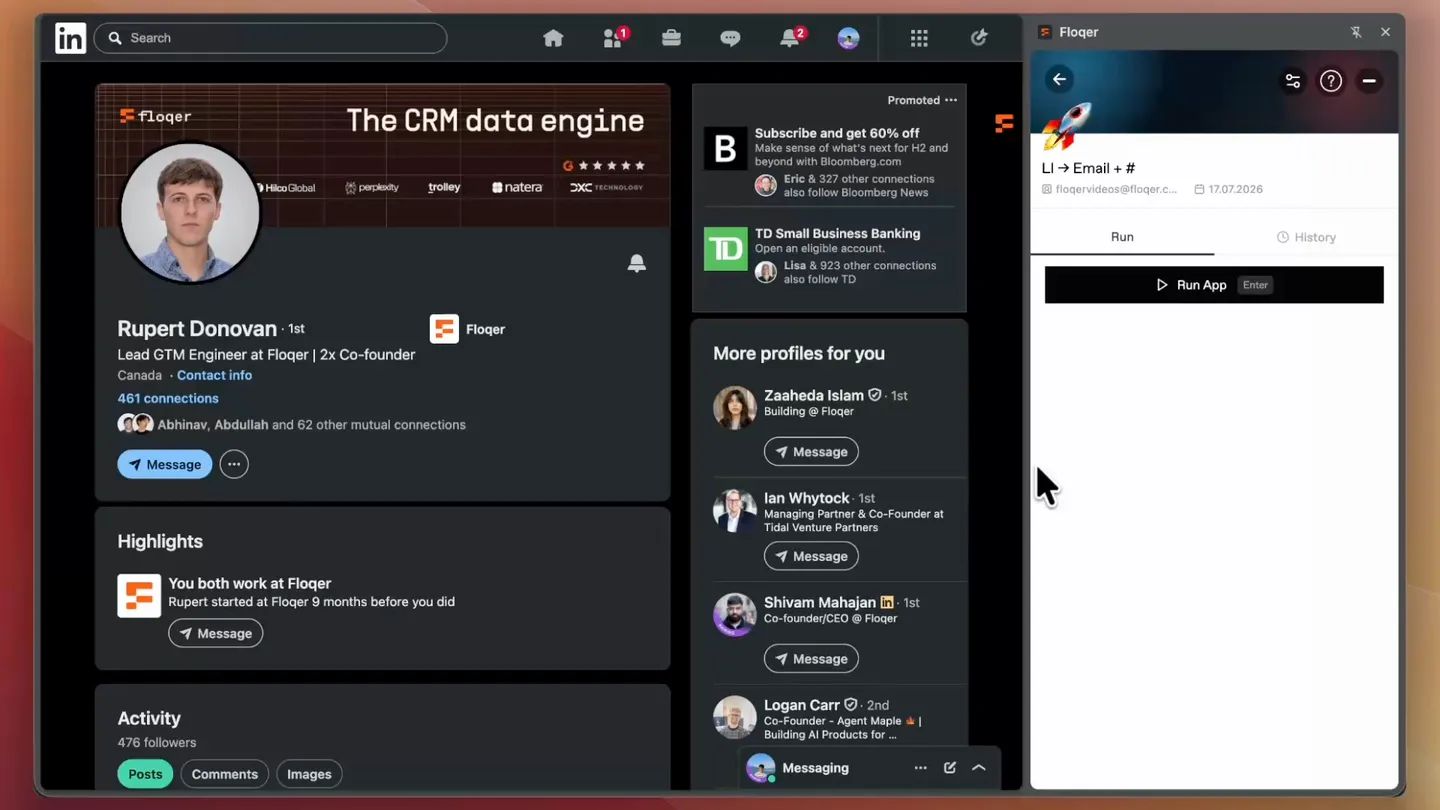
Task: Select the Comments activity filter
Action: point(225,774)
